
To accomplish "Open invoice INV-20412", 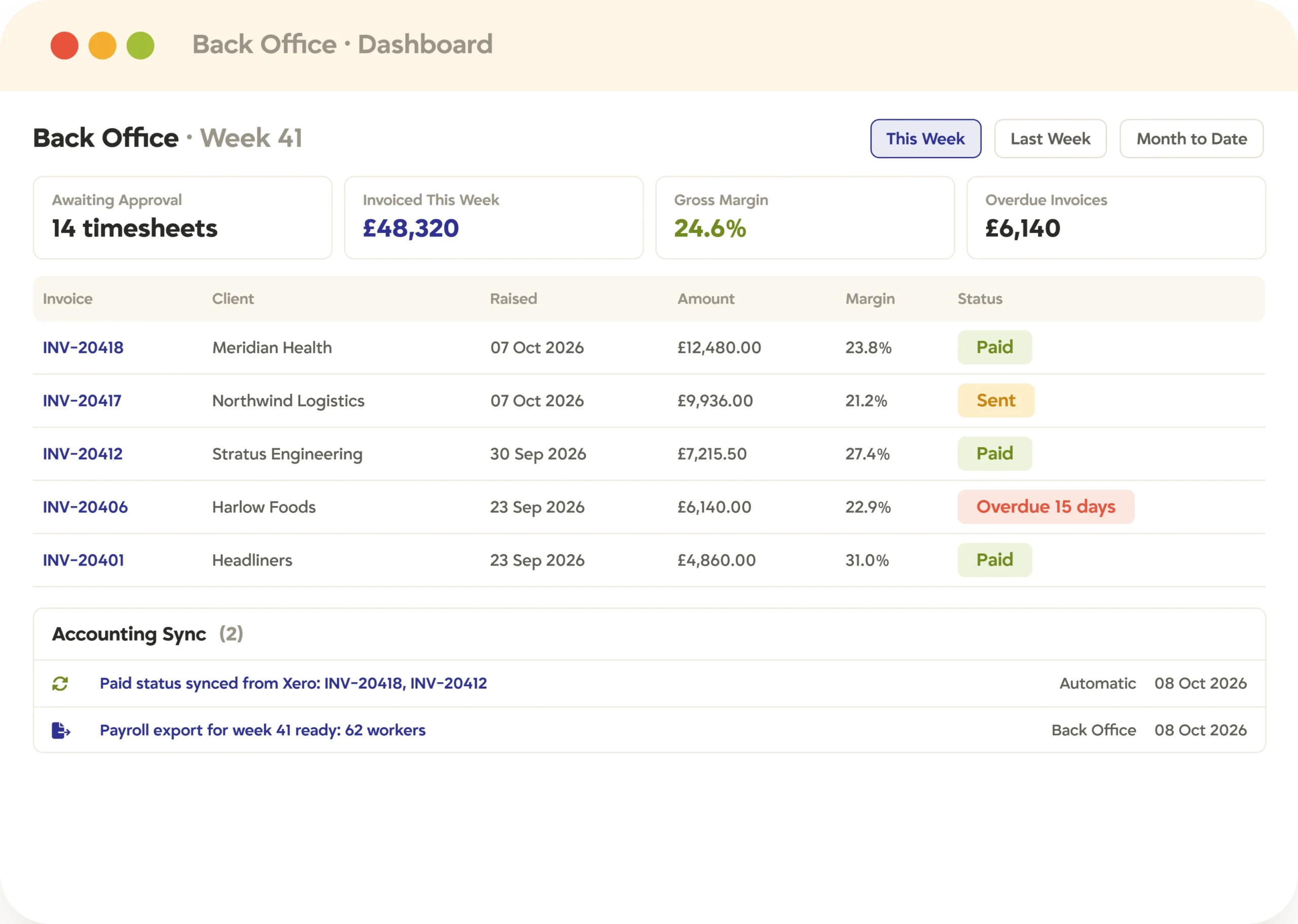I will point(83,454).
